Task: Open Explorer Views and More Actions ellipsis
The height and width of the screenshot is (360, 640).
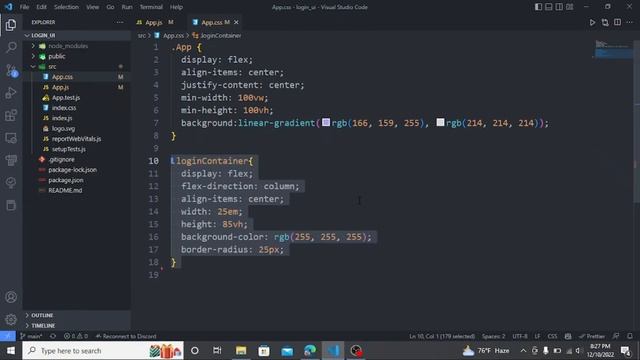Action: click(x=120, y=22)
